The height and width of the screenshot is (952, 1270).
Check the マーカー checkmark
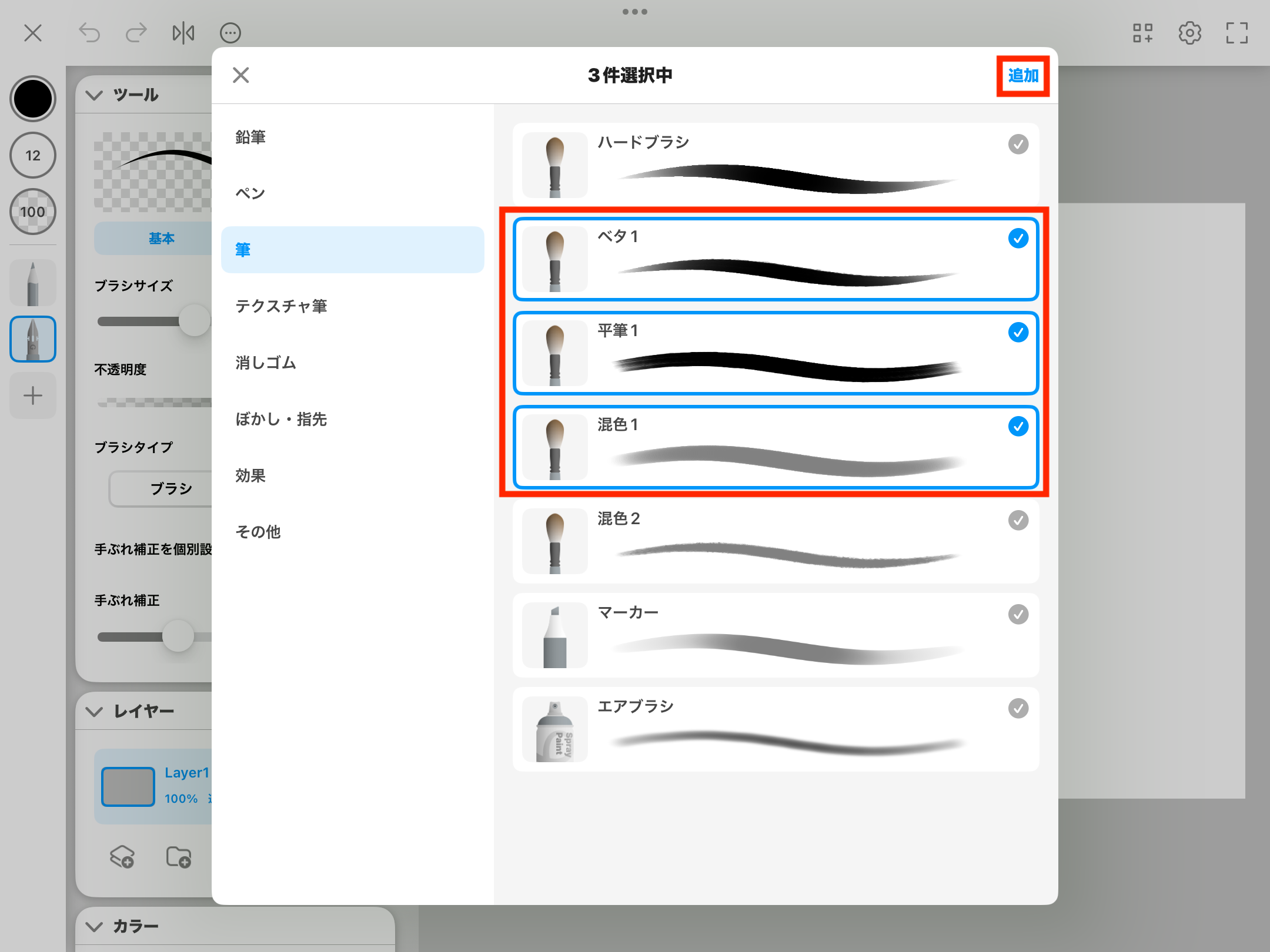pos(1018,614)
